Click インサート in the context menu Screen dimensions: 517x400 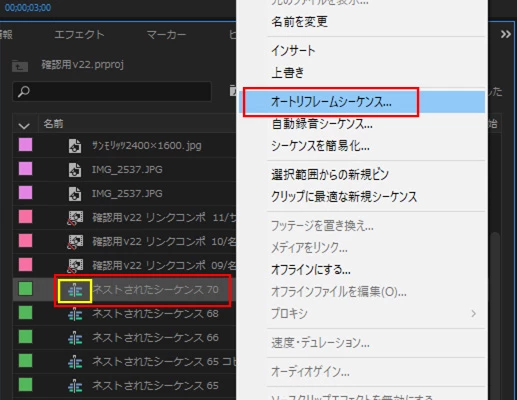[293, 51]
